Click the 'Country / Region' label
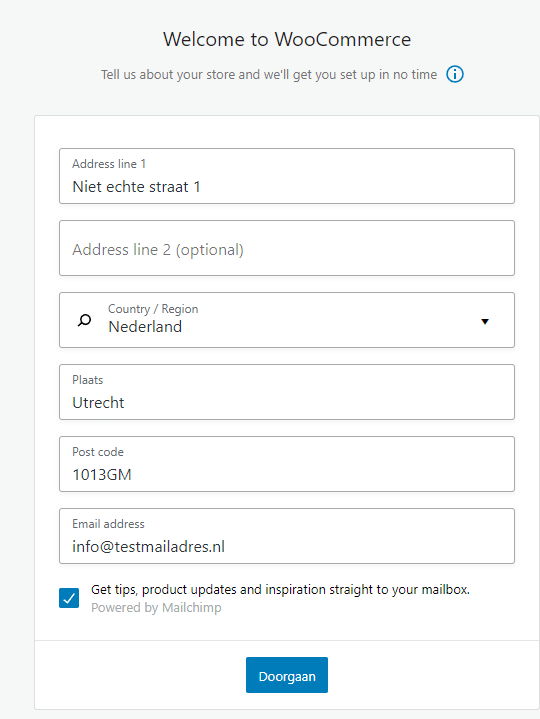Screen dimensions: 540x719 pos(153,309)
